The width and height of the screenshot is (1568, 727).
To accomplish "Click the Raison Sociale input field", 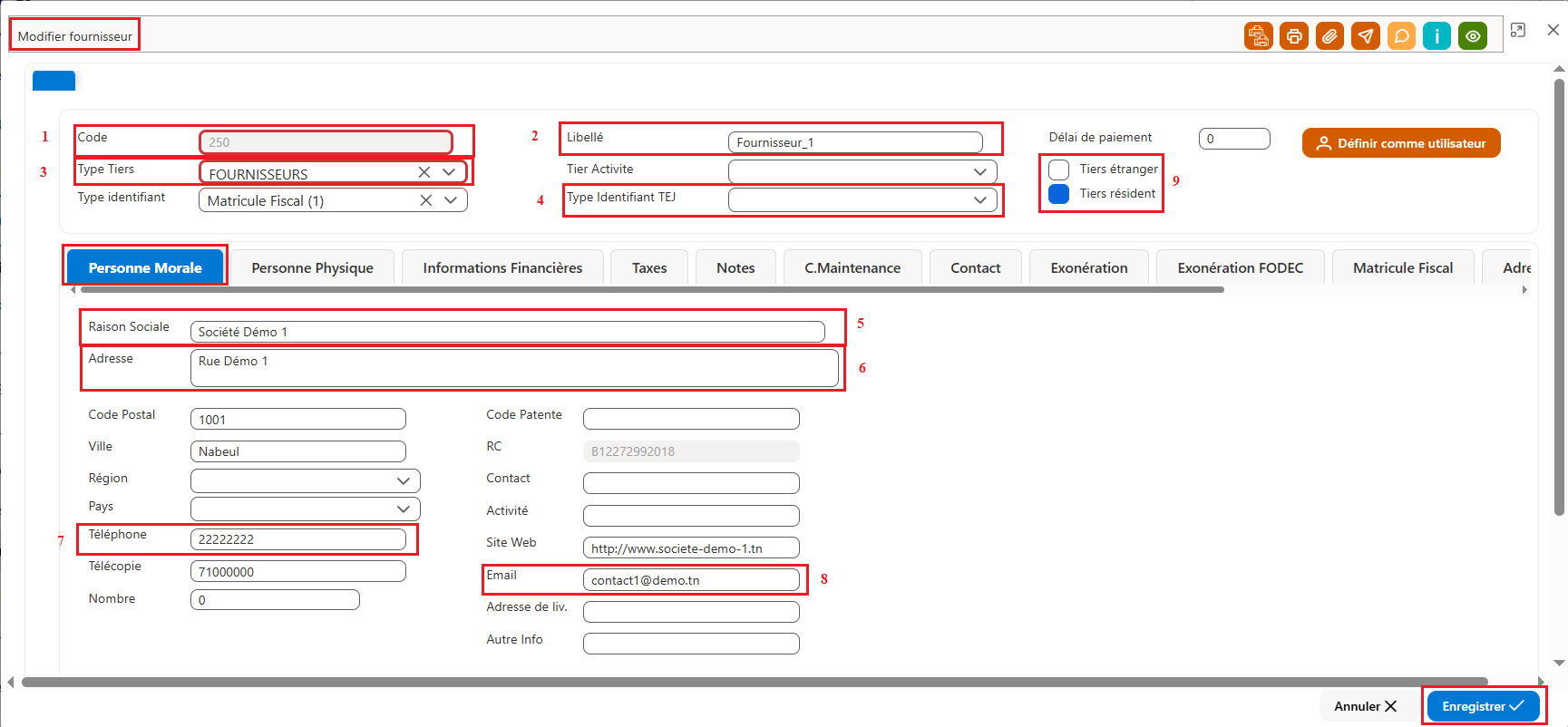I will click(508, 332).
